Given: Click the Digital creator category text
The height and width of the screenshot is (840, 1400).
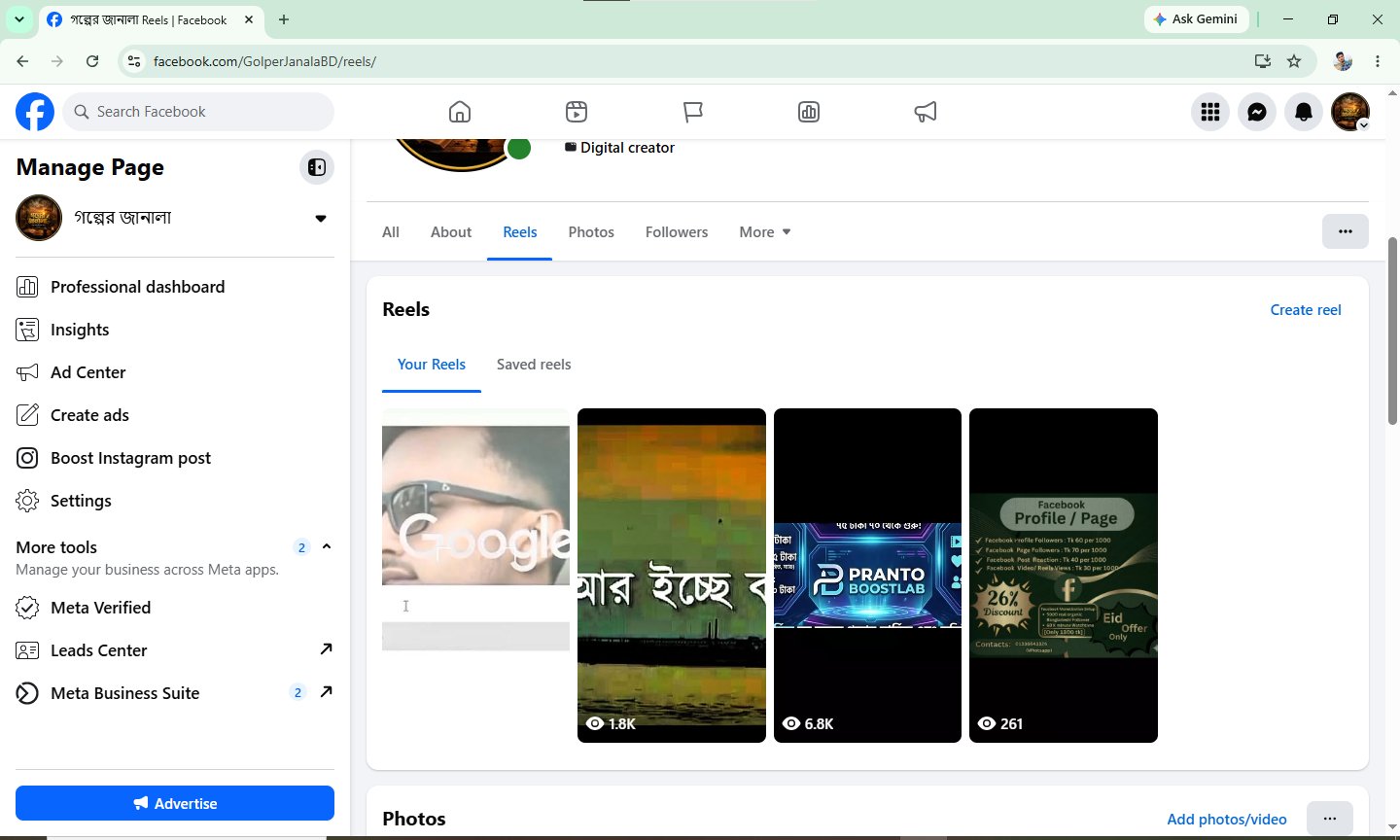Looking at the screenshot, I should (627, 148).
